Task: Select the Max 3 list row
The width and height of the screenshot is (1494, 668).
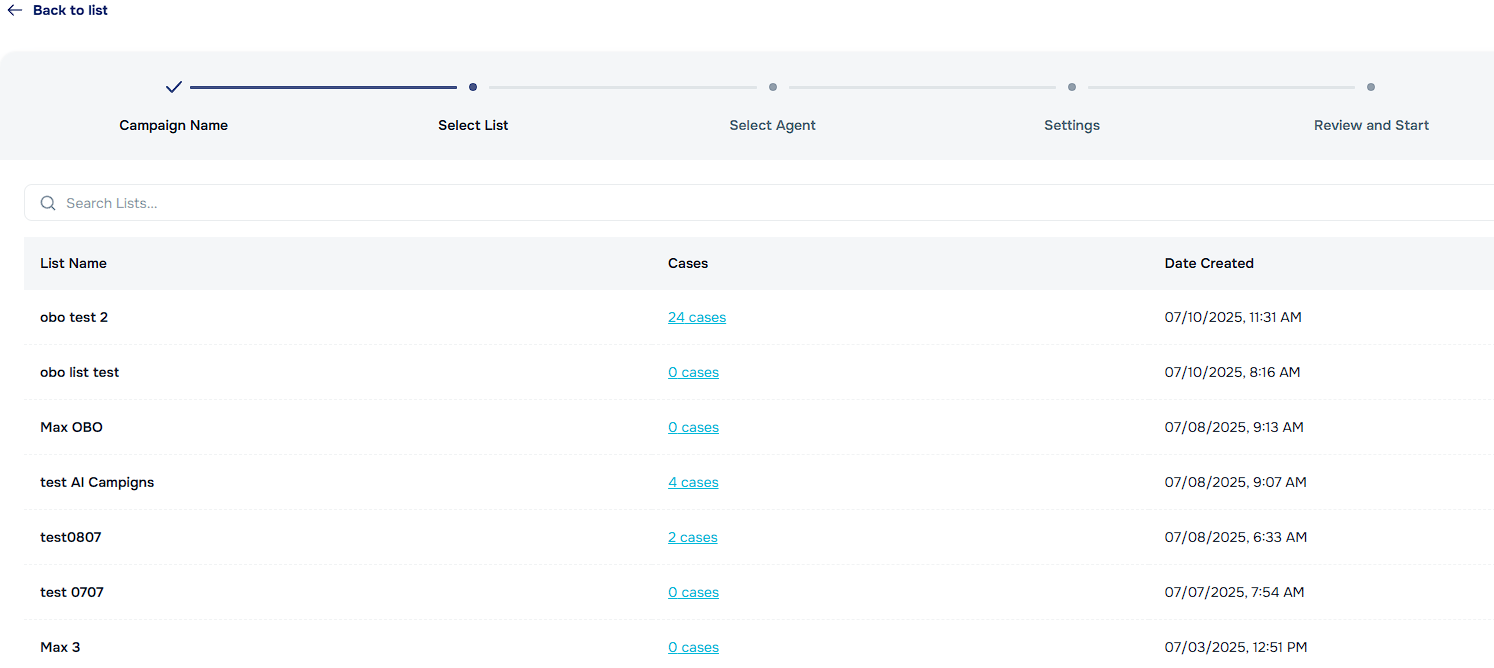Action: [60, 647]
